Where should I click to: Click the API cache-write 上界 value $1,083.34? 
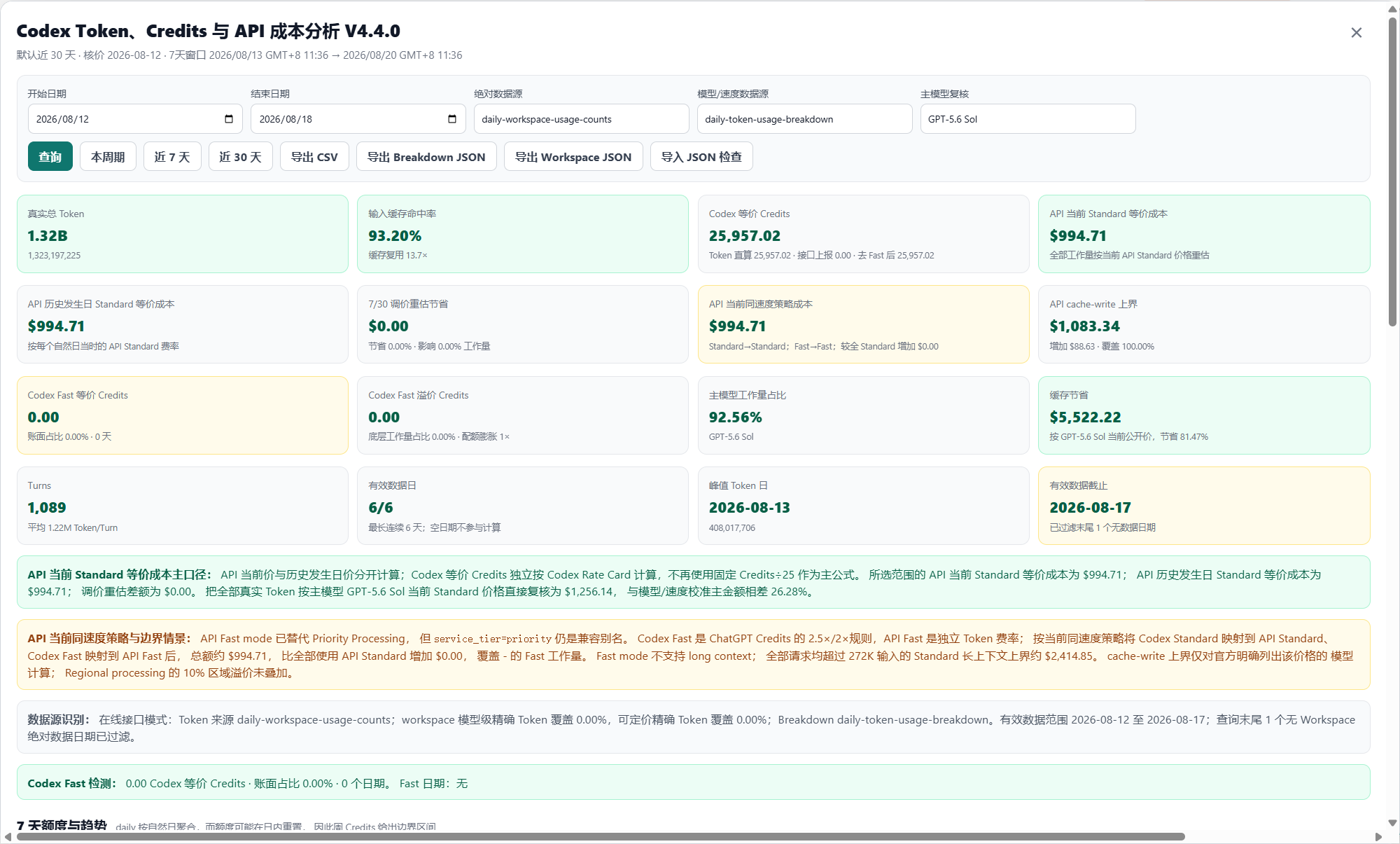pyautogui.click(x=1084, y=326)
